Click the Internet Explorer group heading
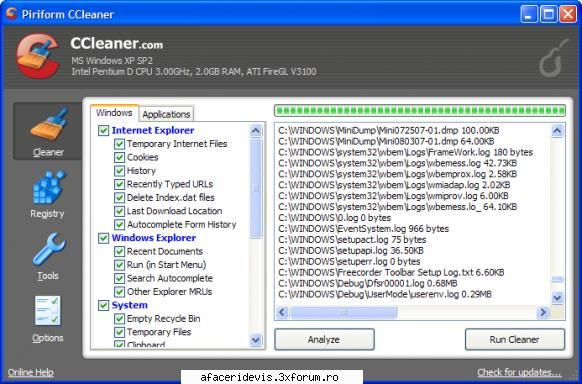This screenshot has height=384, width=582. point(153,131)
